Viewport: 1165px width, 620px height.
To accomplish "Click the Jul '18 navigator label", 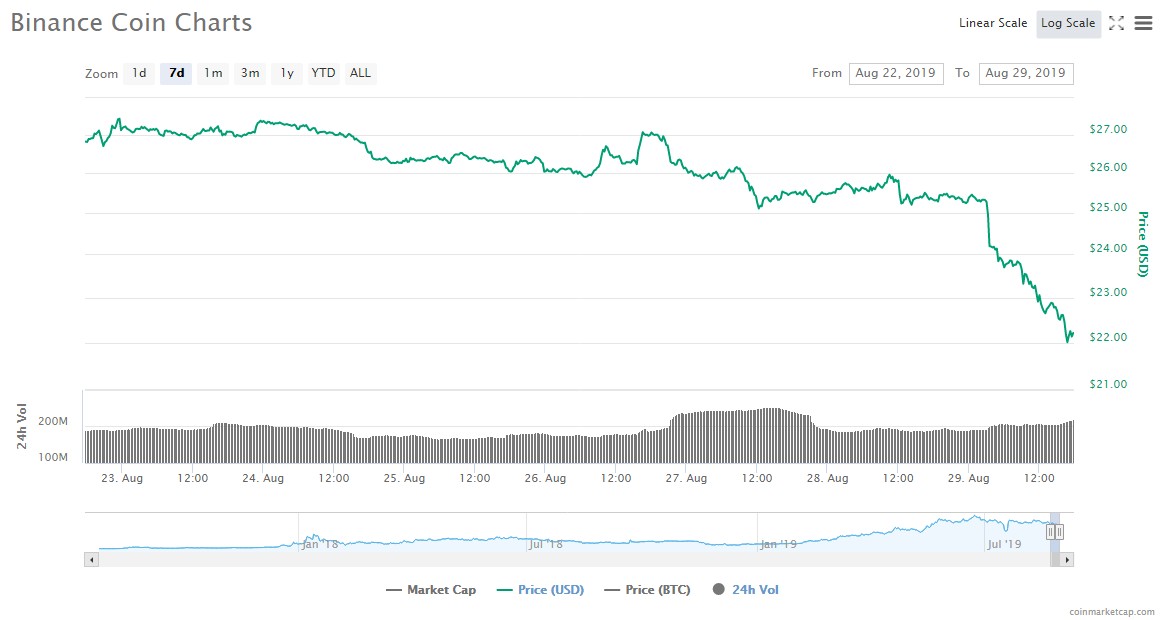I will coord(545,544).
